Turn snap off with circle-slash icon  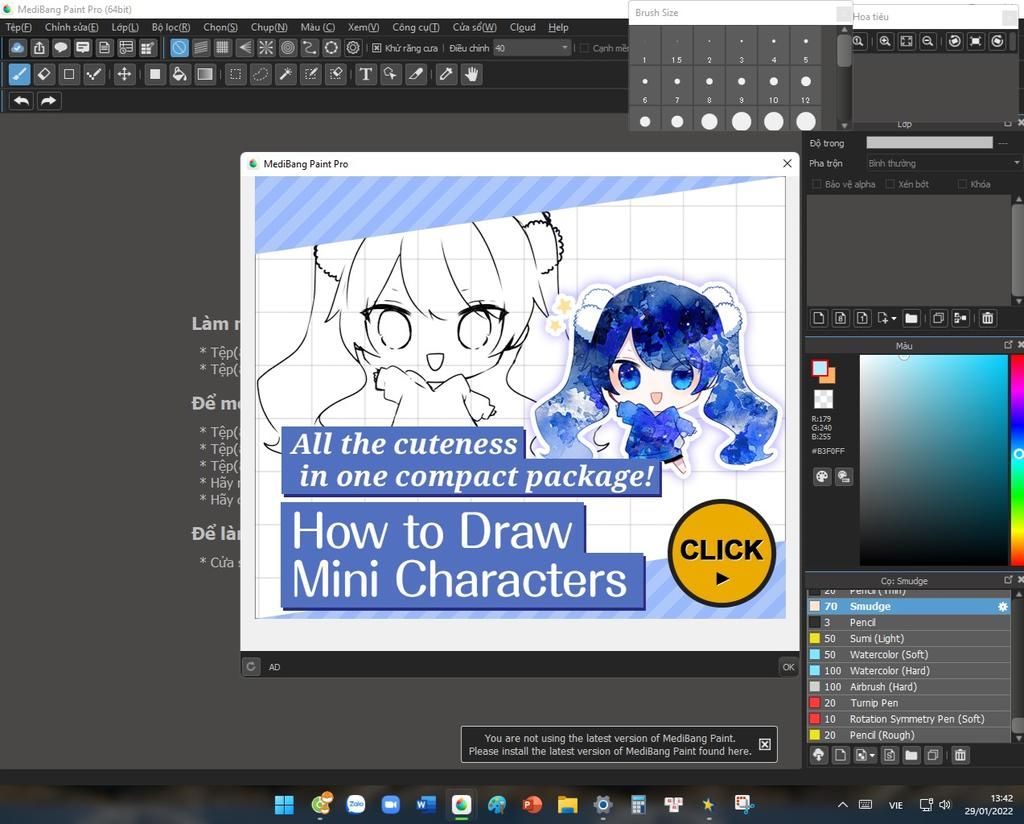[x=179, y=48]
